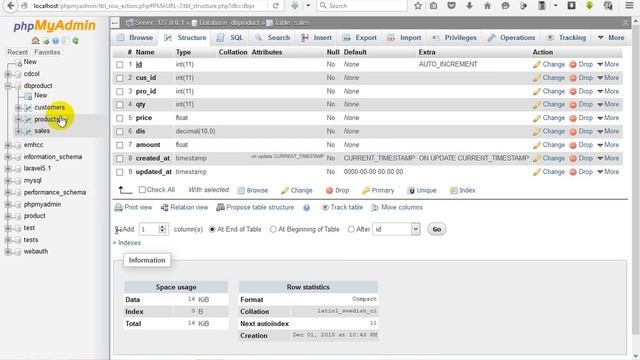
Task: Select the At Beginning of Table radio
Action: (273, 229)
